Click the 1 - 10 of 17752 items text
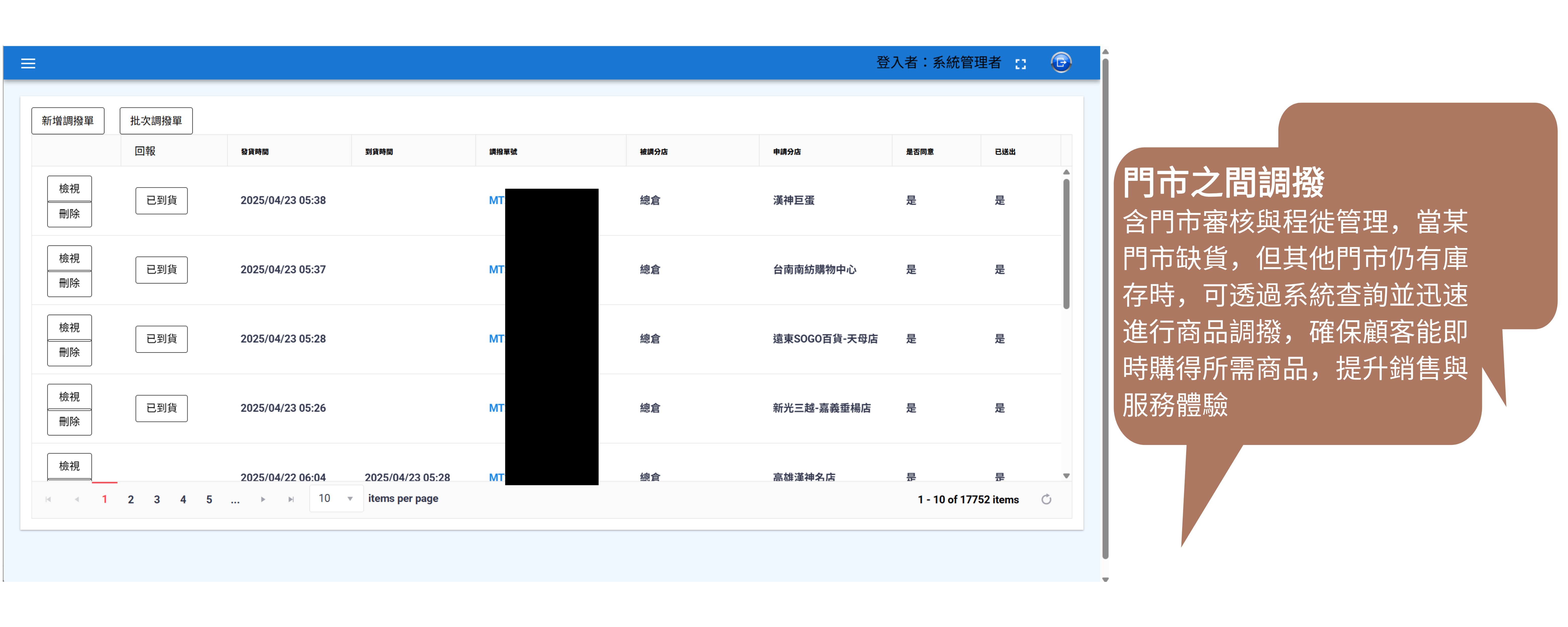The width and height of the screenshot is (1568, 627). coord(968,500)
